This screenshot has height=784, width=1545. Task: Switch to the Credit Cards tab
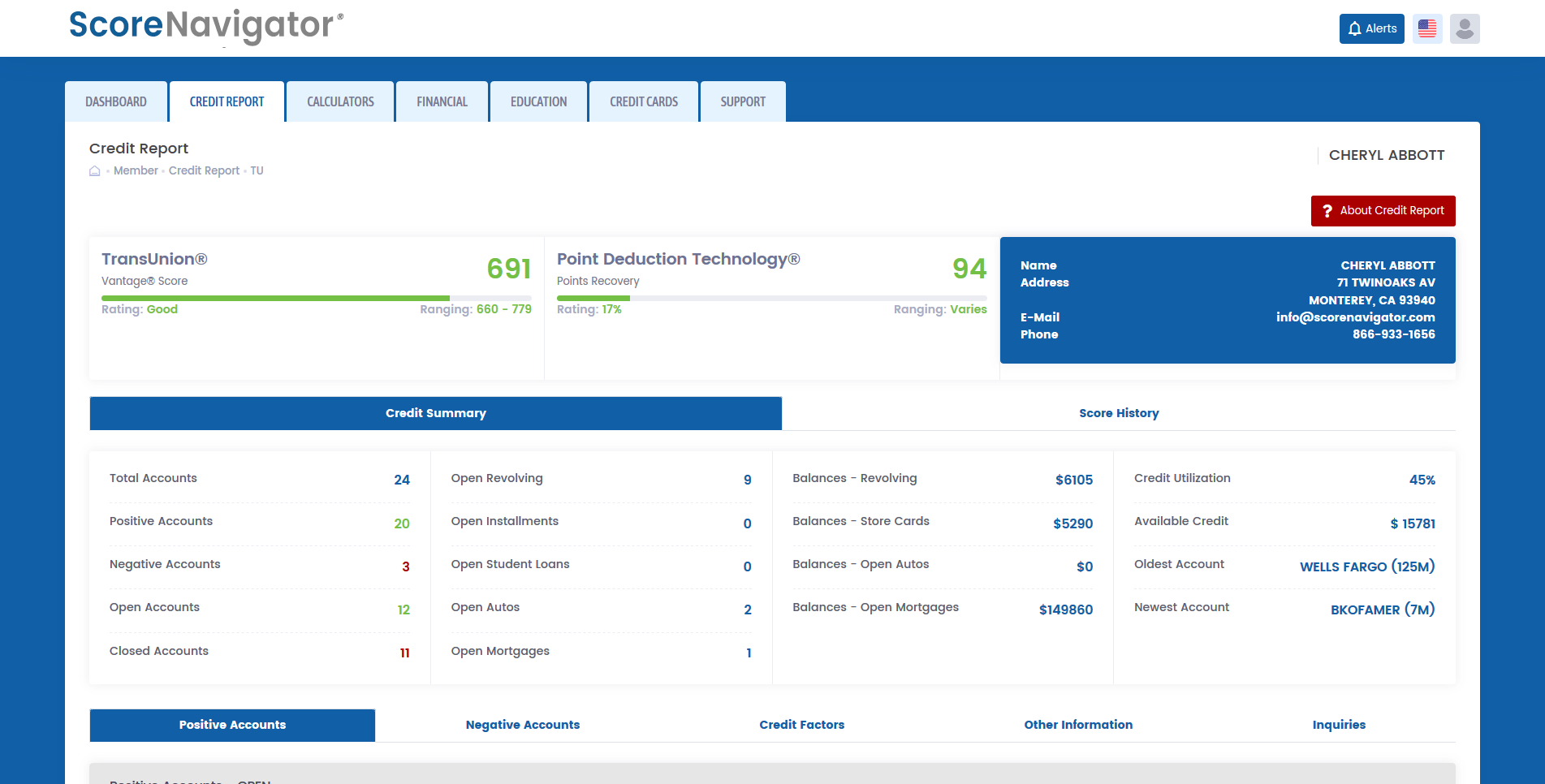pos(644,101)
